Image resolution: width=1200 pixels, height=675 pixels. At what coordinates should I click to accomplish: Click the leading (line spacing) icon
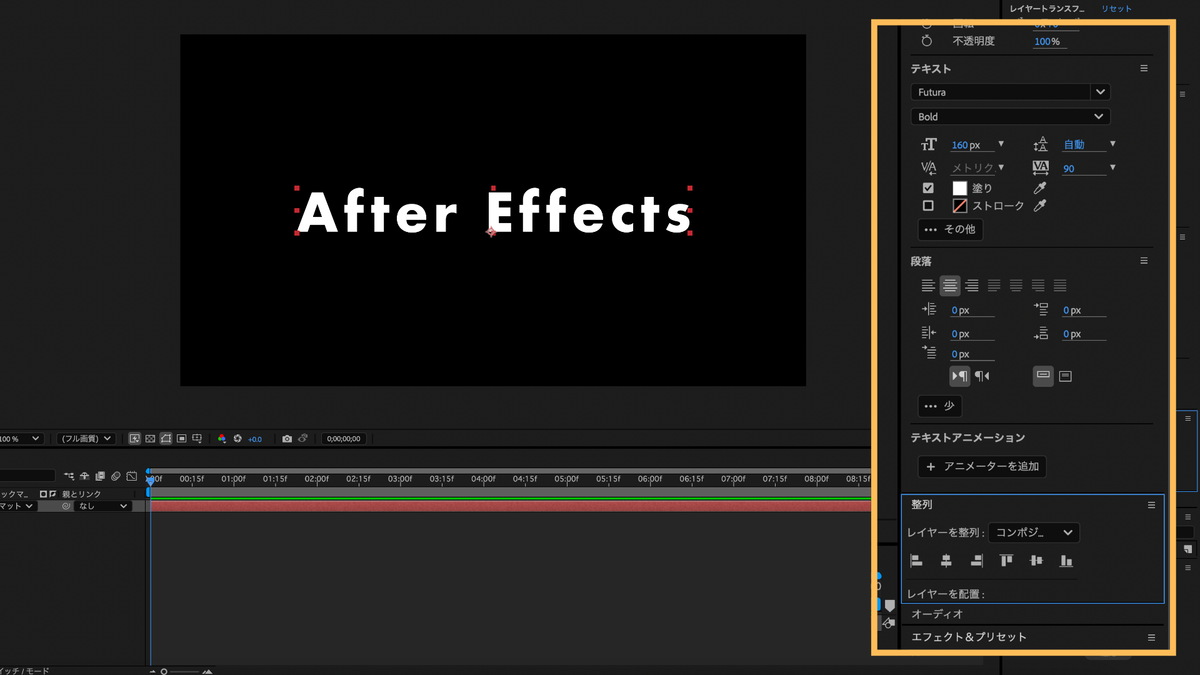pos(1040,145)
